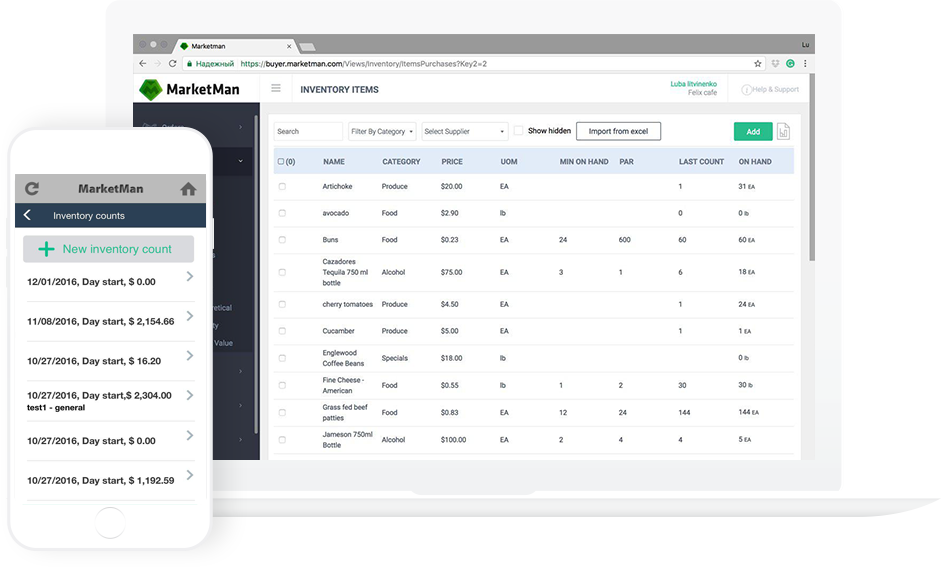Image resolution: width=941 pixels, height=567 pixels.
Task: Check the Englewood Coffee Beans row checkbox
Action: (282, 358)
